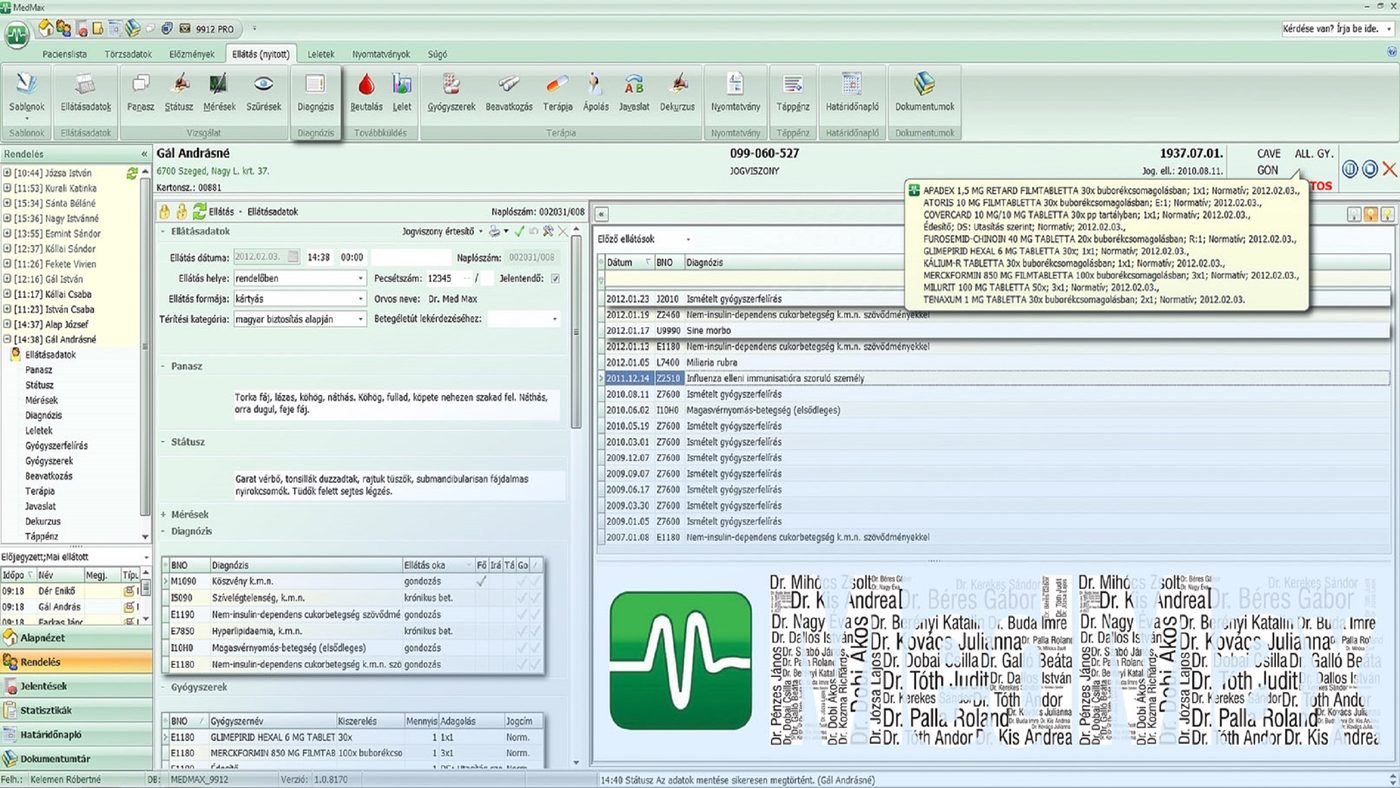Switch to the Törzsadatok tab

pyautogui.click(x=128, y=53)
